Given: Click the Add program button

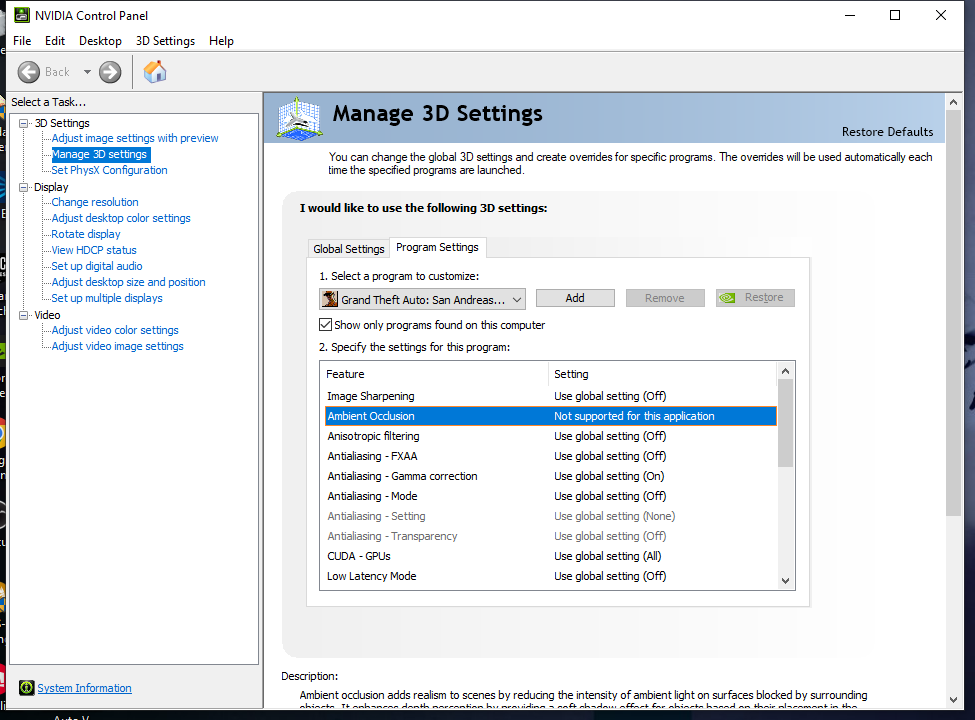Looking at the screenshot, I should 575,298.
